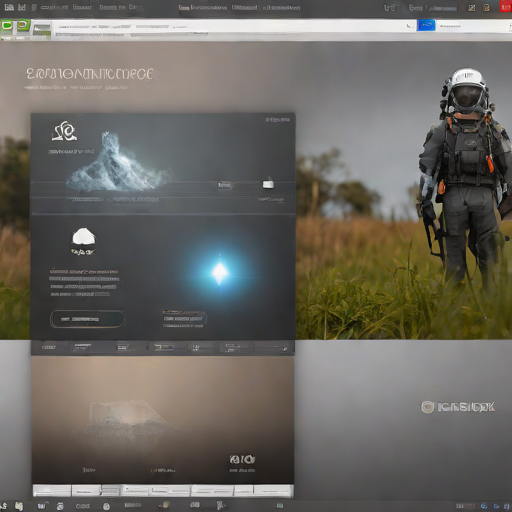Viewport: 512px width, 512px height.
Task: Click the small icon pair left of red button
Action: click(479, 7)
